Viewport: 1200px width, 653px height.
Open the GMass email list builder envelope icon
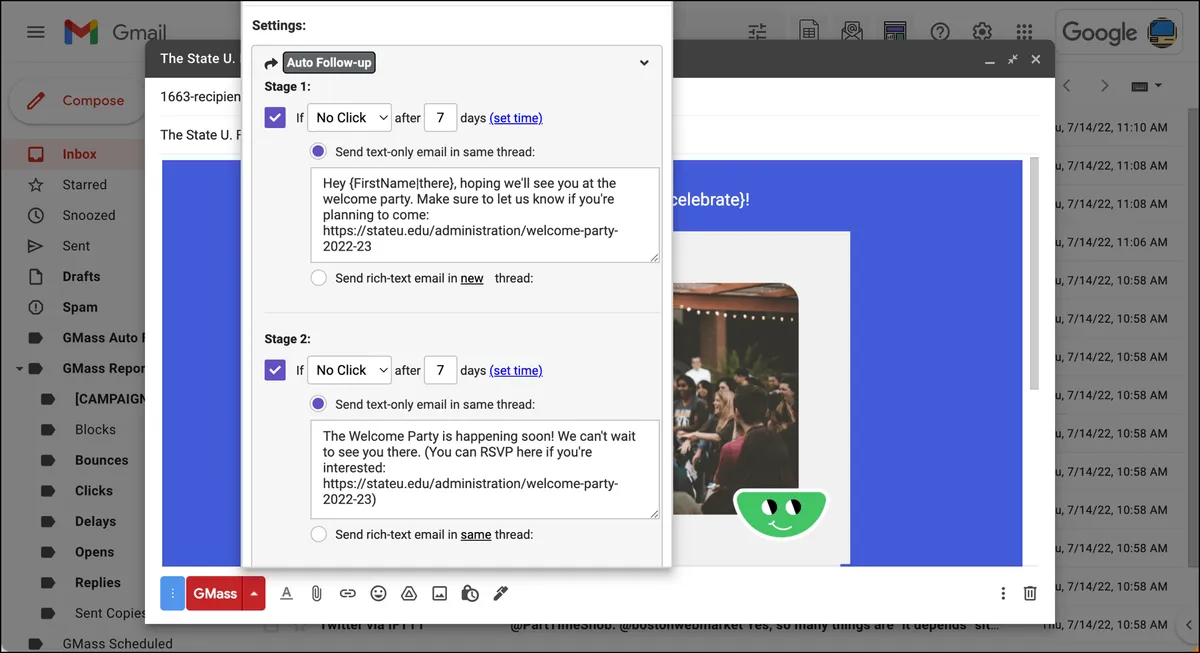coord(852,32)
